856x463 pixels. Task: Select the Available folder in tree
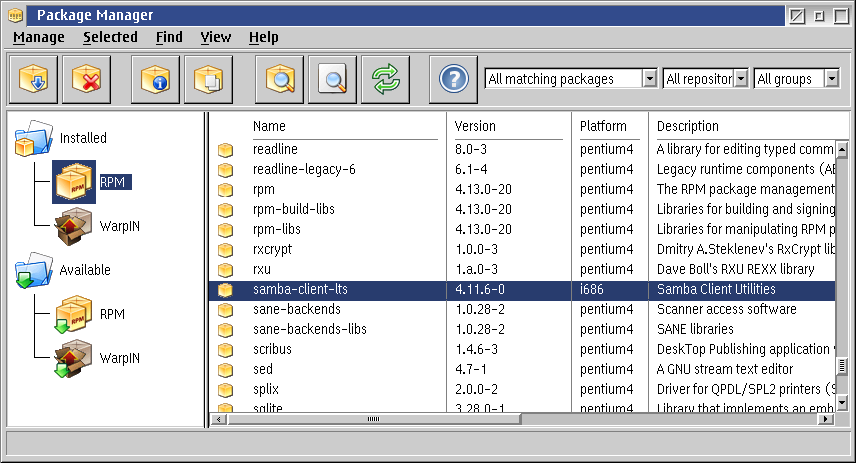pos(85,270)
